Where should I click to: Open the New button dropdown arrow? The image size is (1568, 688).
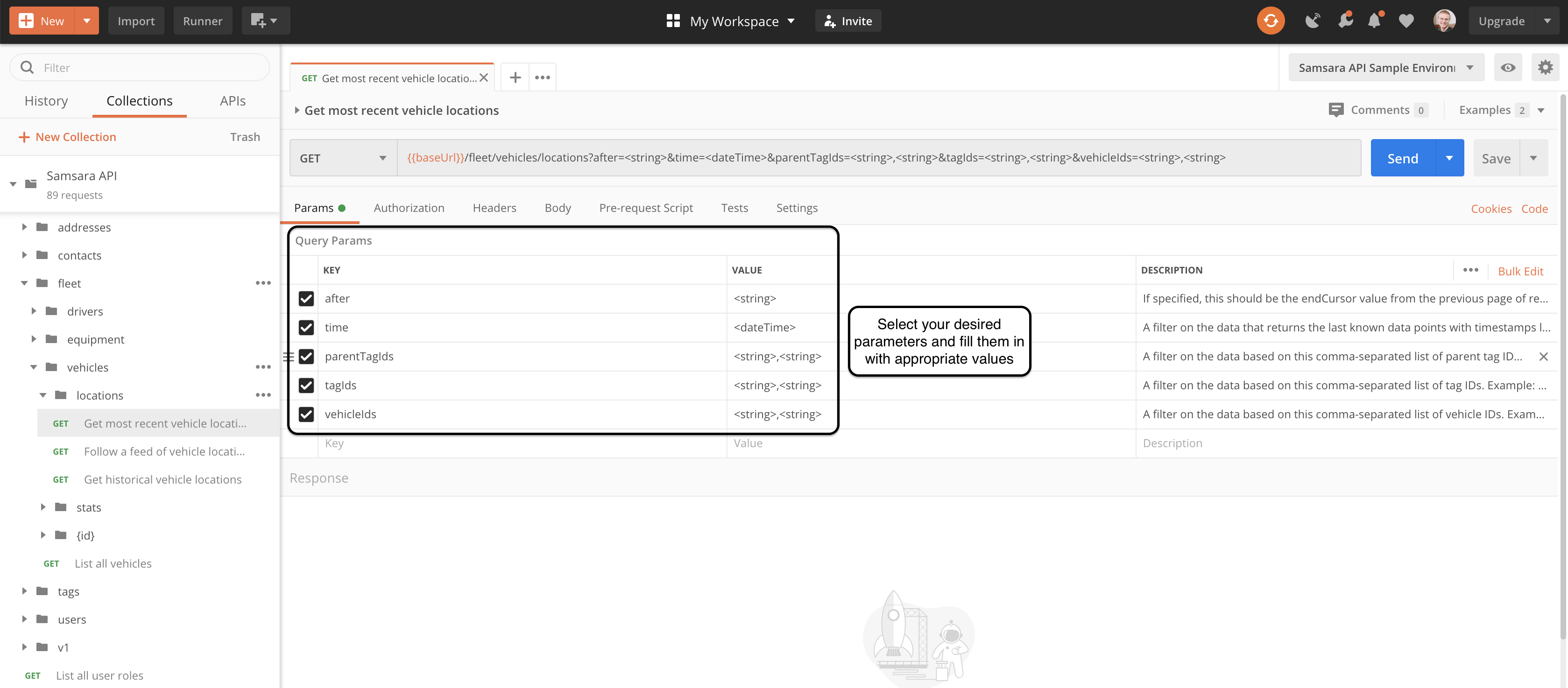pyautogui.click(x=86, y=21)
